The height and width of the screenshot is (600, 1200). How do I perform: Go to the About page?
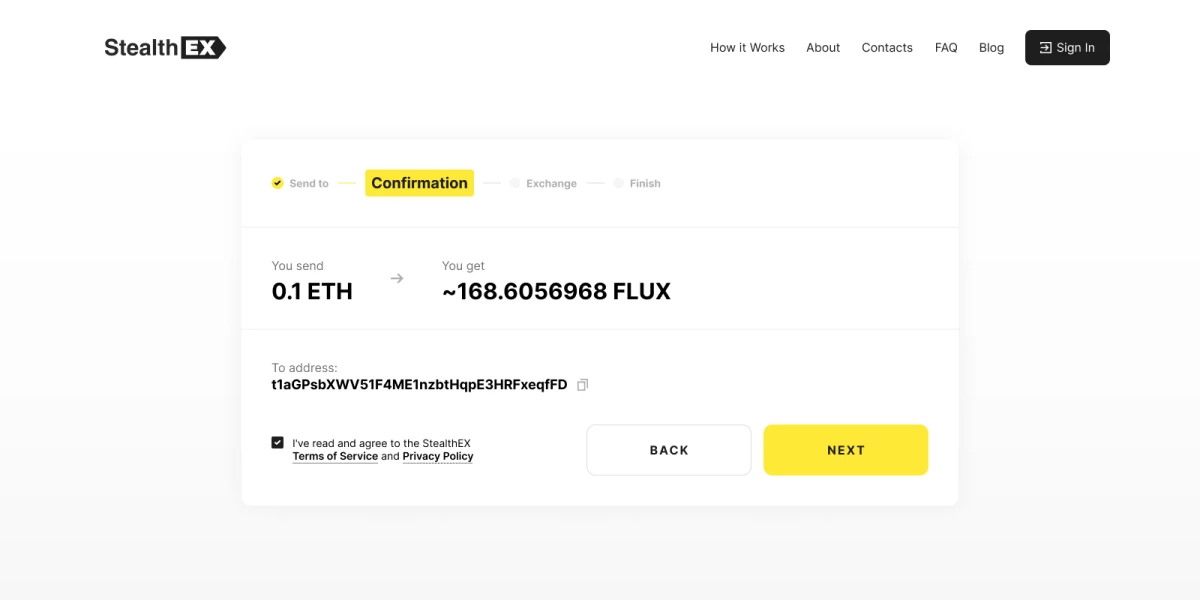[823, 47]
